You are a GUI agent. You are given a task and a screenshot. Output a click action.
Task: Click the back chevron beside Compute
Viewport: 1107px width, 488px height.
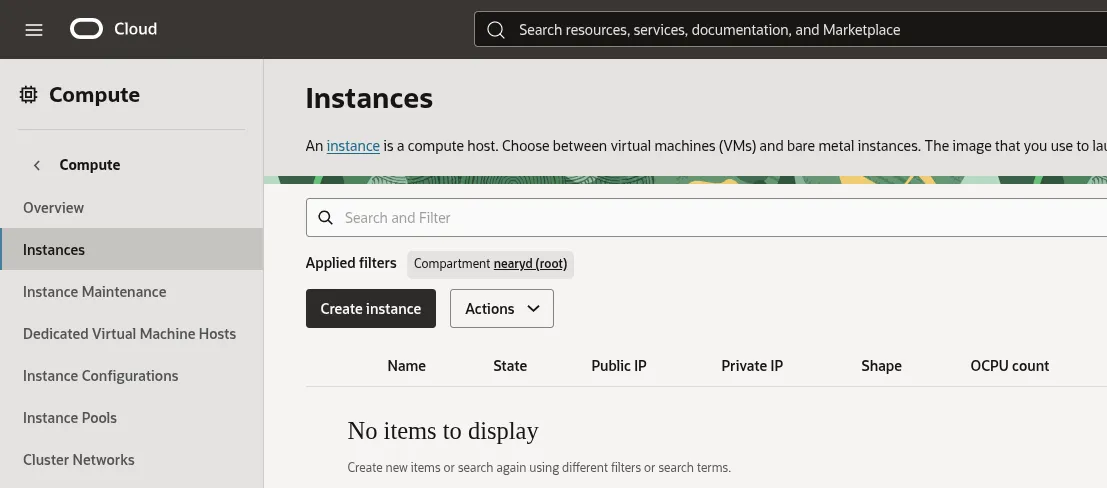pyautogui.click(x=37, y=165)
